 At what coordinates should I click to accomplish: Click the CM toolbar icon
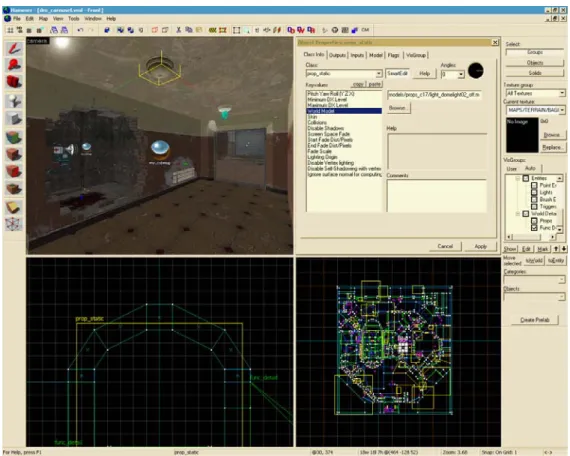pos(365,30)
